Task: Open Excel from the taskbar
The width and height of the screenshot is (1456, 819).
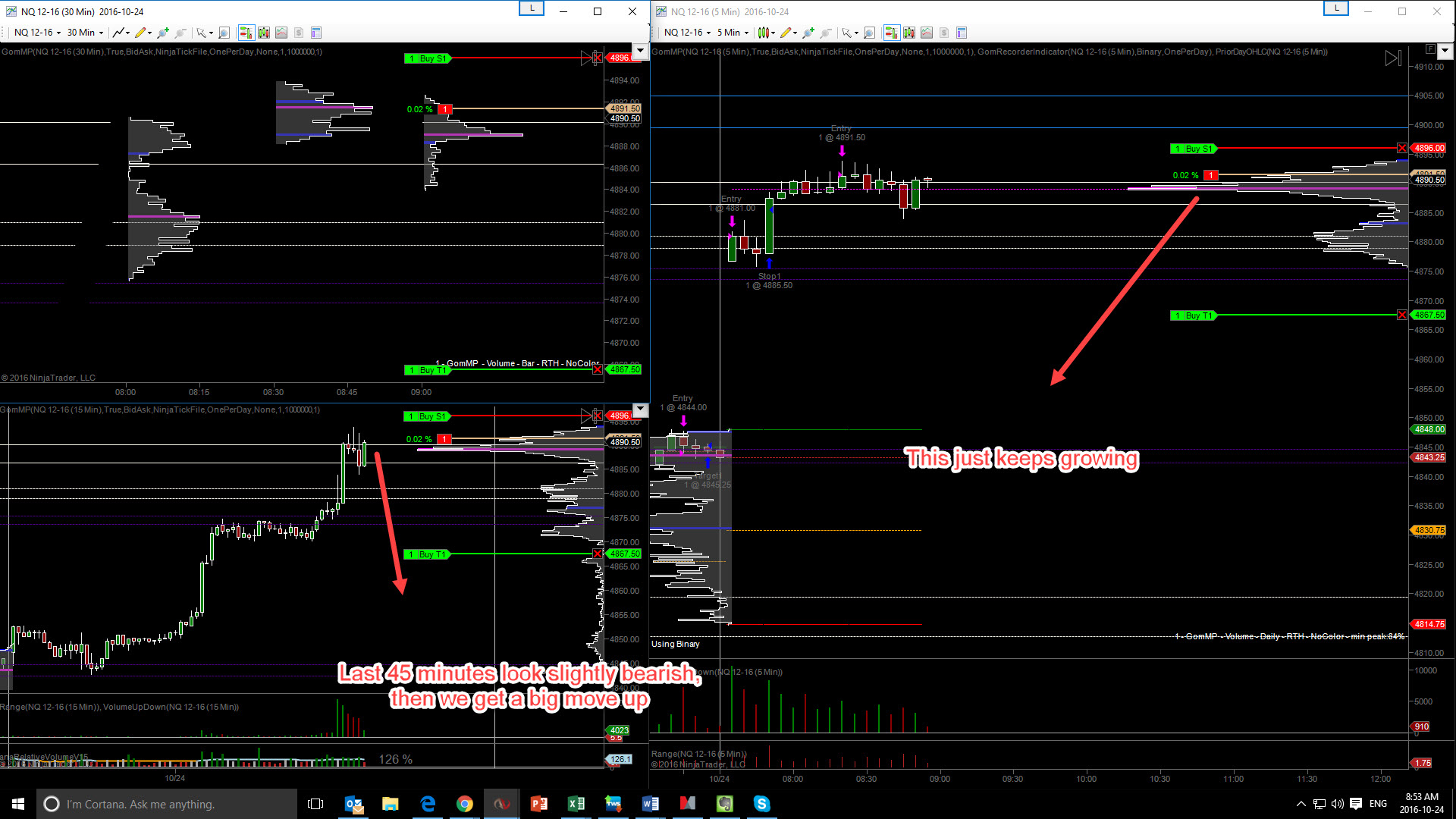Action: pos(576,804)
